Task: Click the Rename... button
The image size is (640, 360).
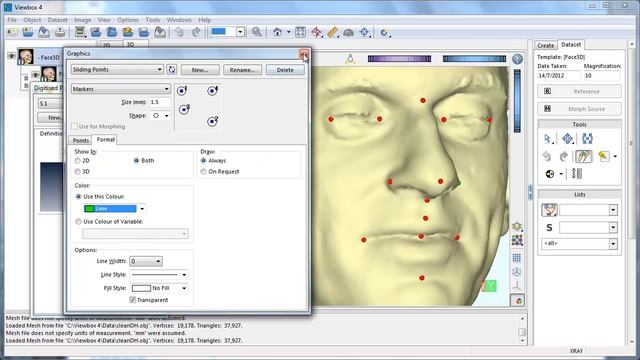Action: click(x=242, y=70)
